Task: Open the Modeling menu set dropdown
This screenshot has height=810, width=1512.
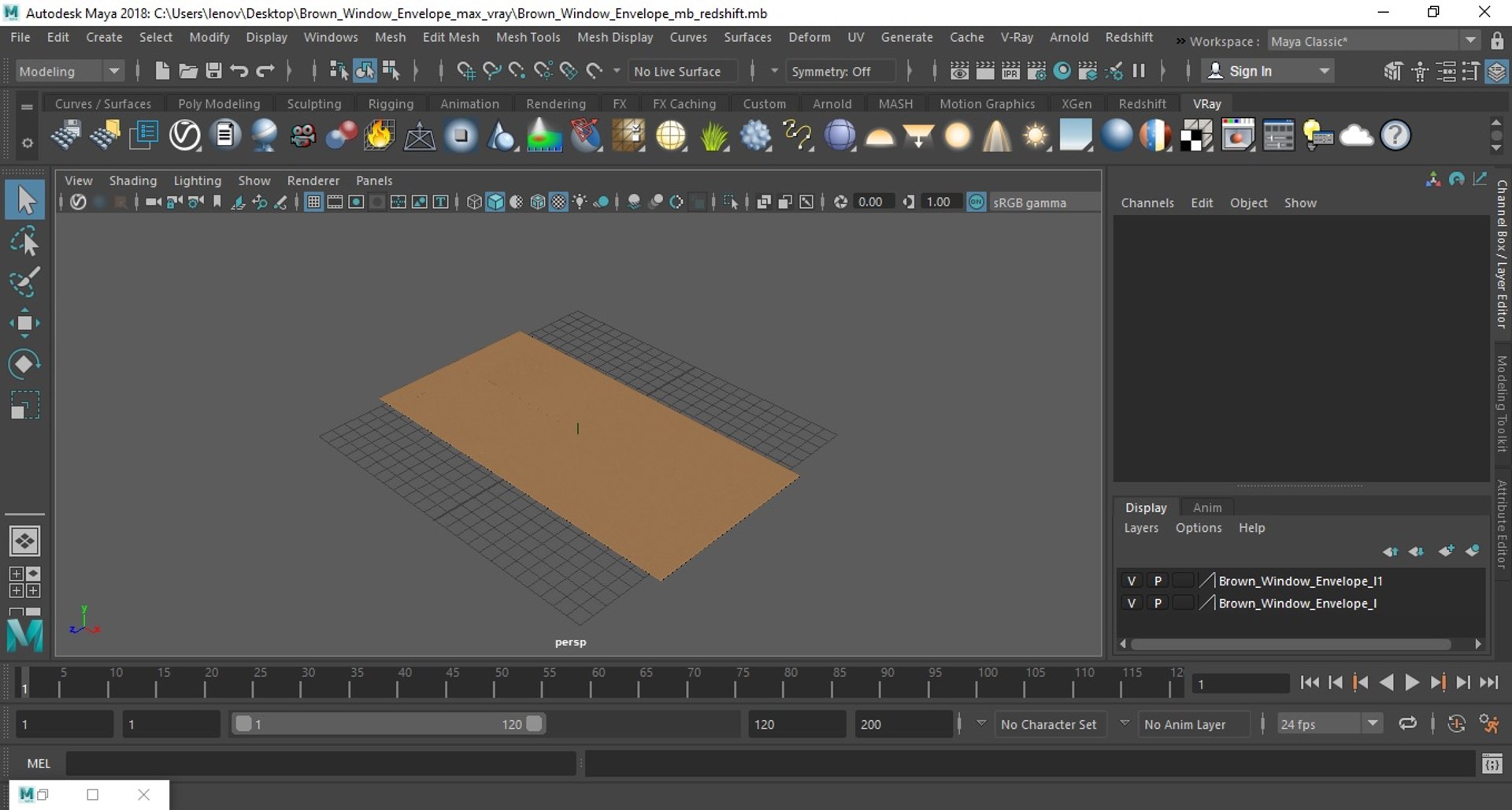Action: click(x=69, y=71)
